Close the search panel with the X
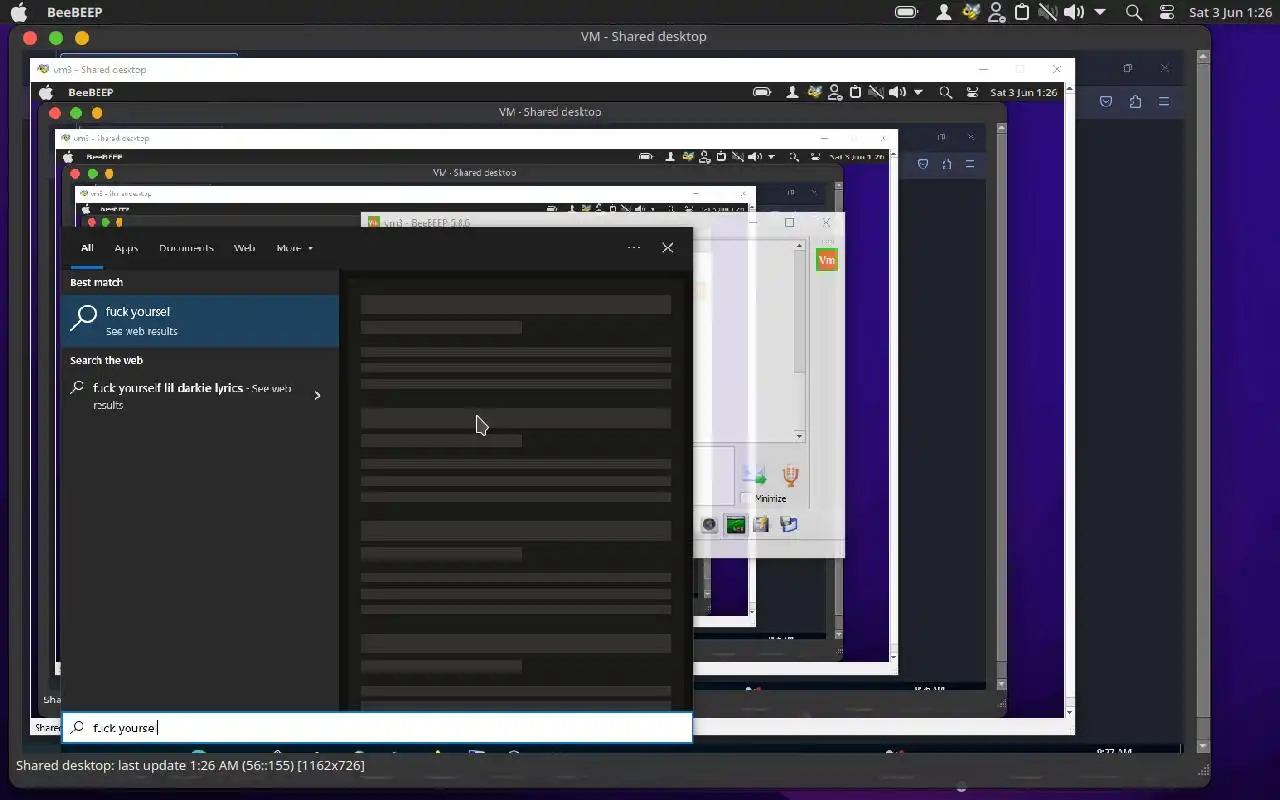 click(x=668, y=248)
